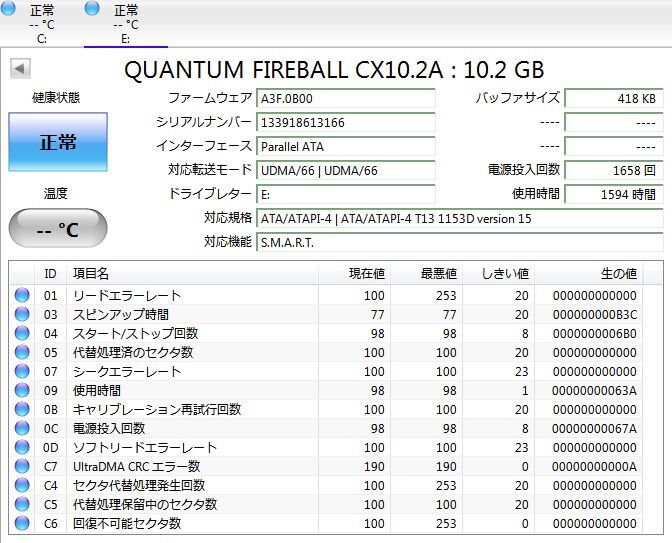This screenshot has height=543, width=672.
Task: Select the 回復不可能セクタ数 attribute name
Action: pos(127,523)
